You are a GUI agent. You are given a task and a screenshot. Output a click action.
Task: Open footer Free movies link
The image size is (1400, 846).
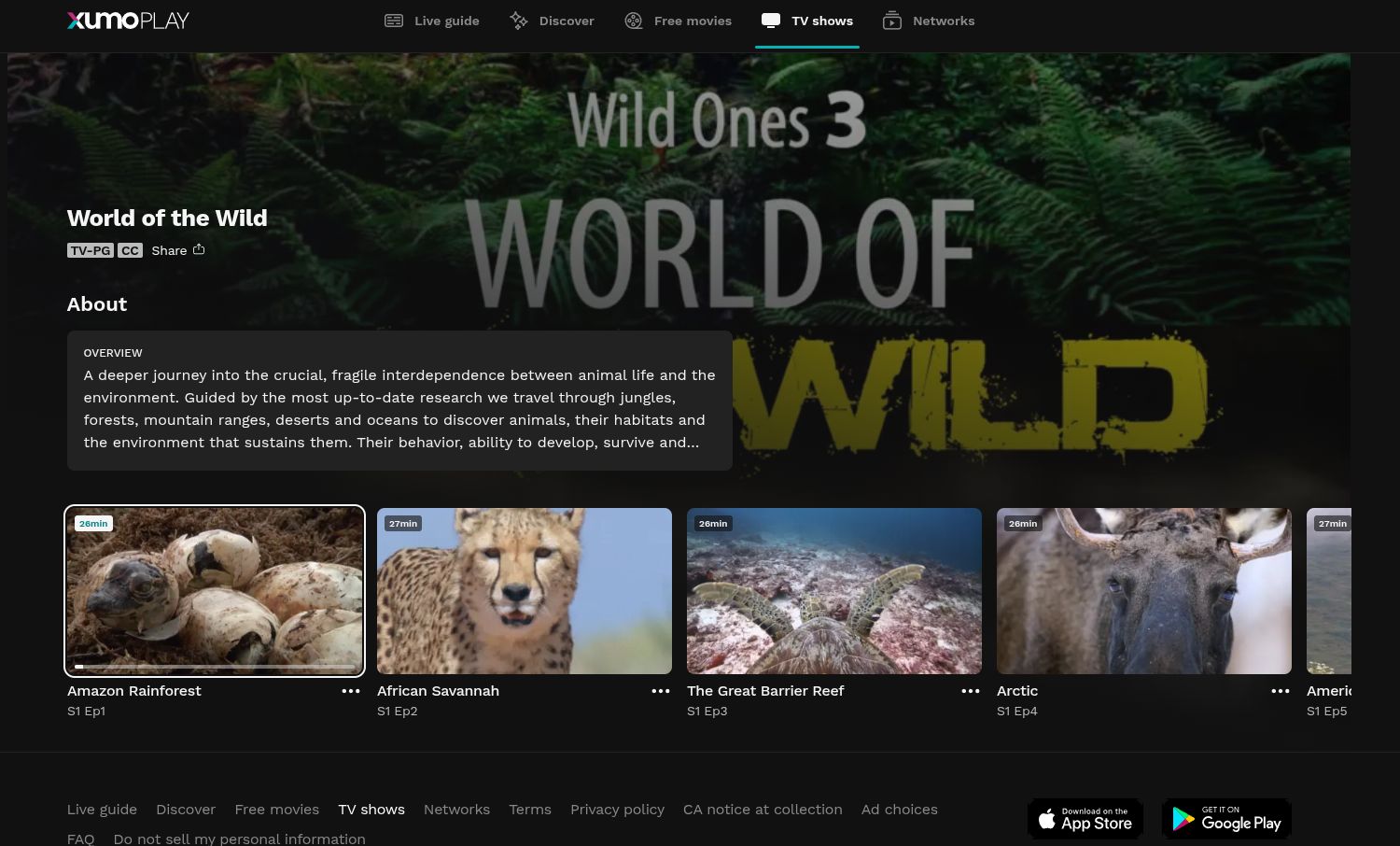point(276,810)
